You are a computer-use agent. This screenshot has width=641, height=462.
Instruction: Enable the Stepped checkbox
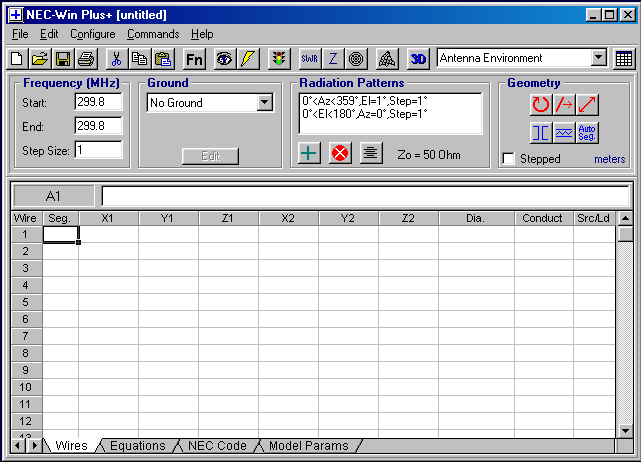508,159
